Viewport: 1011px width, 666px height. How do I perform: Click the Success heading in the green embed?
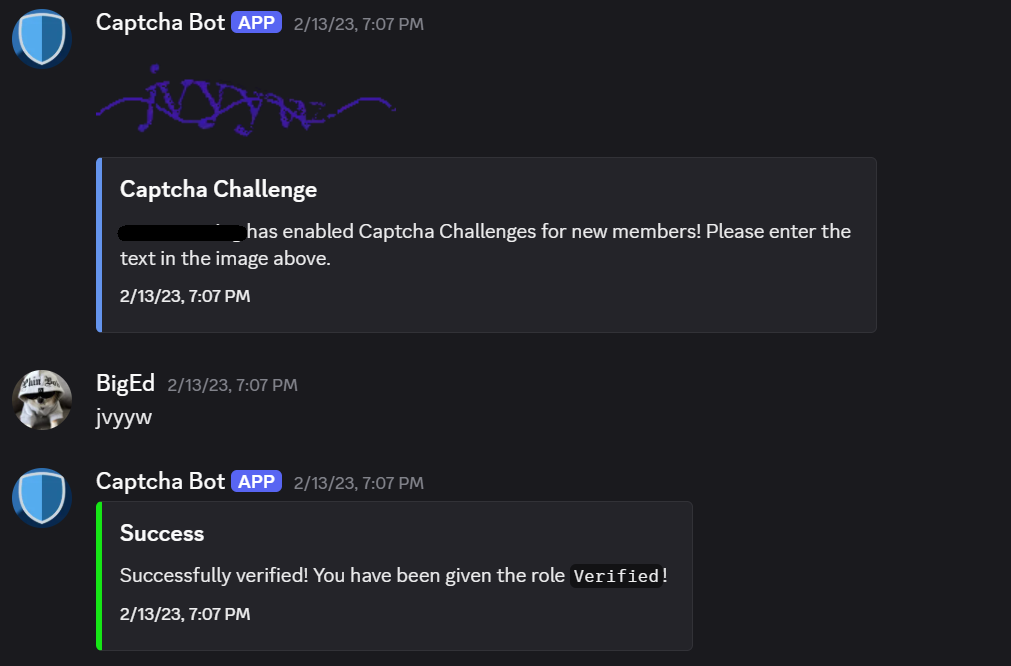tap(161, 533)
